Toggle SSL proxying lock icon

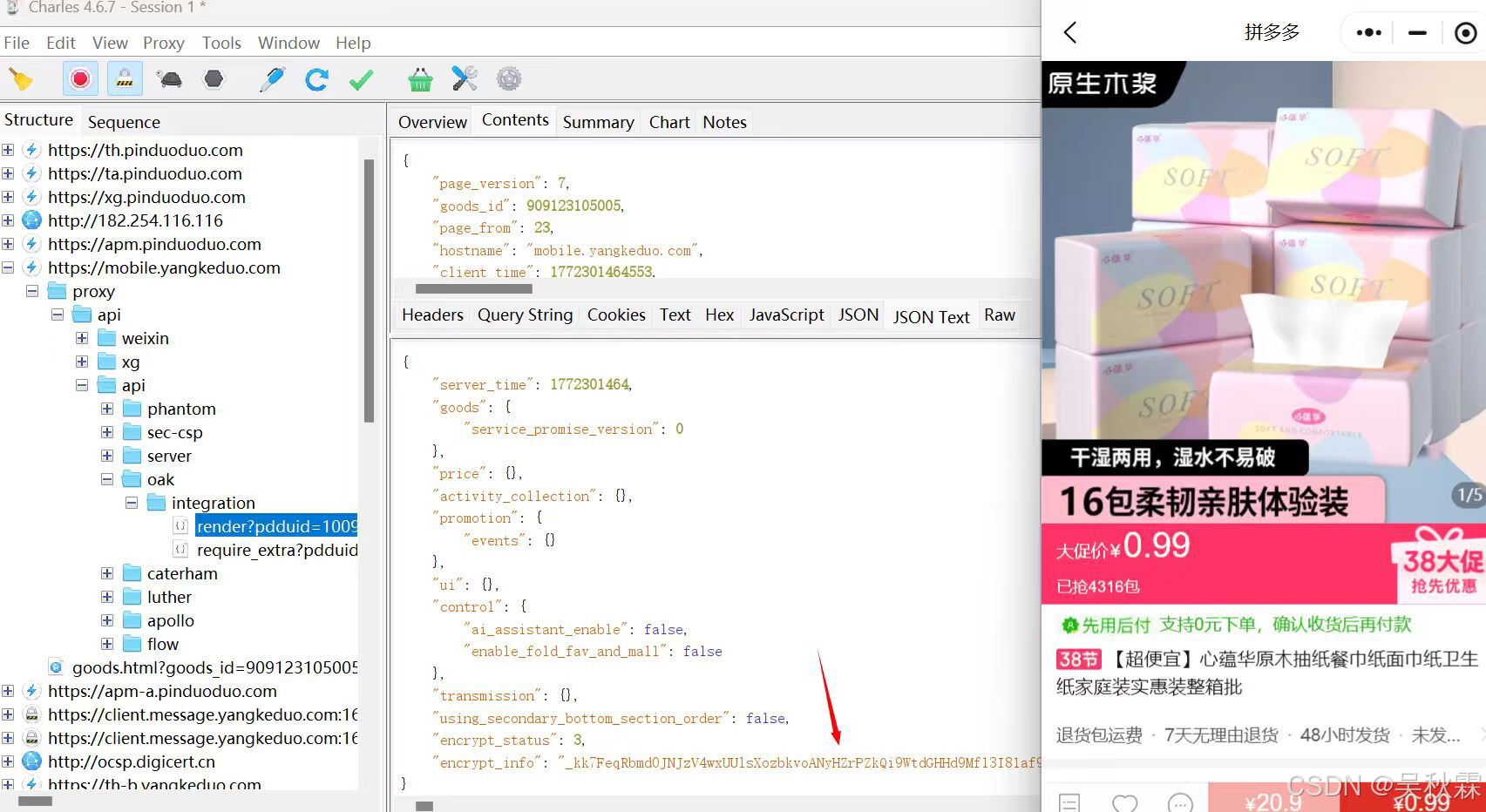125,79
